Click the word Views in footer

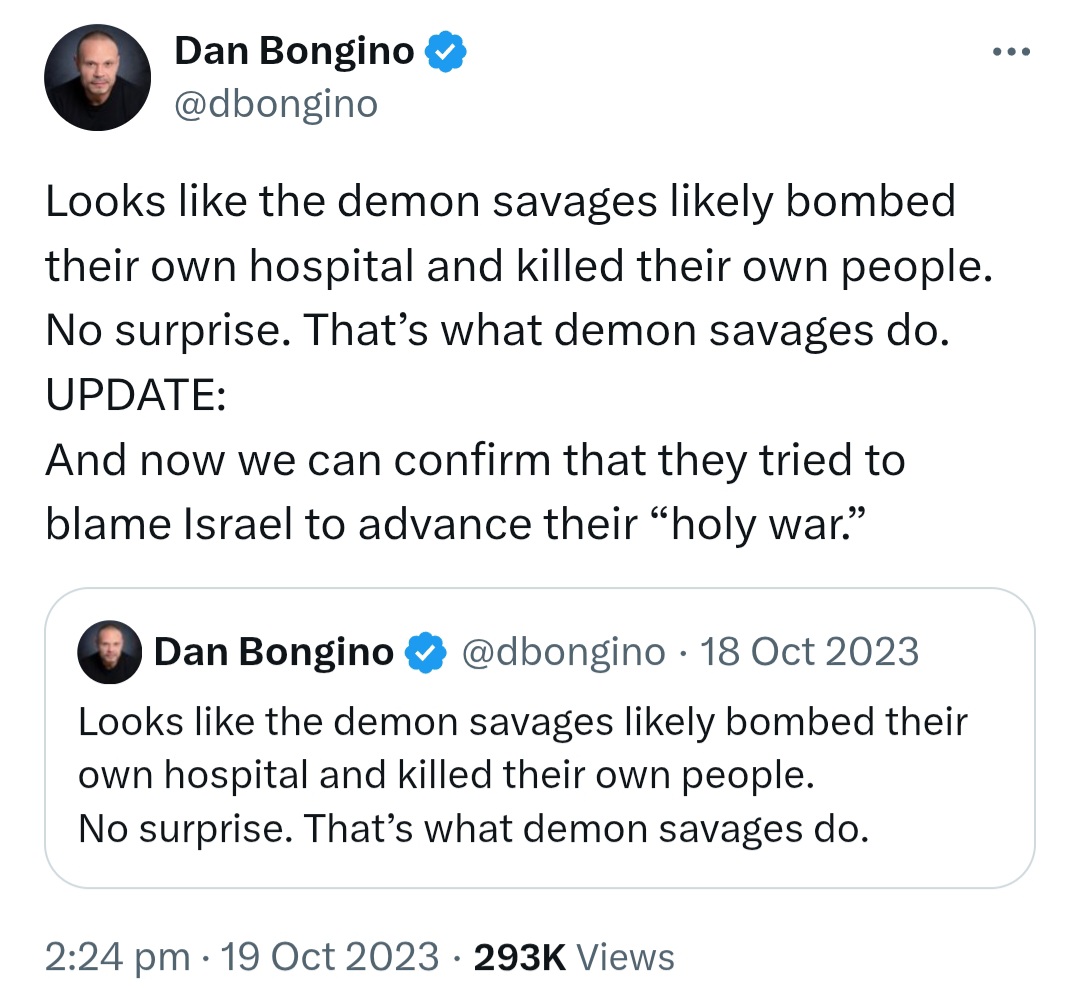coord(625,957)
